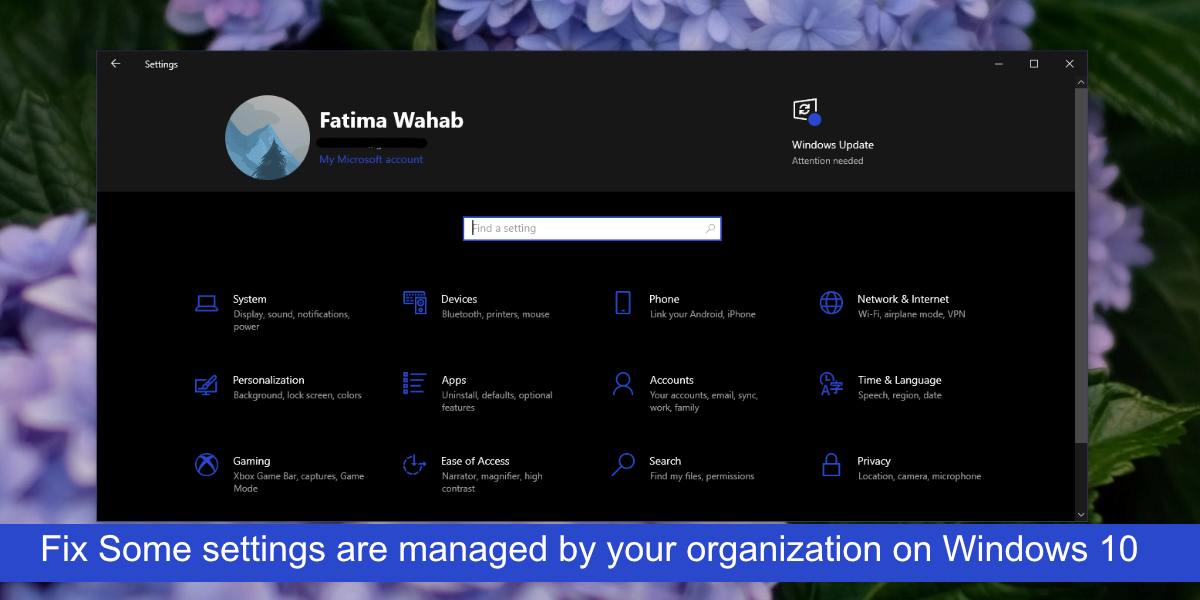
Task: Click the Gaming label
Action: tap(252, 461)
